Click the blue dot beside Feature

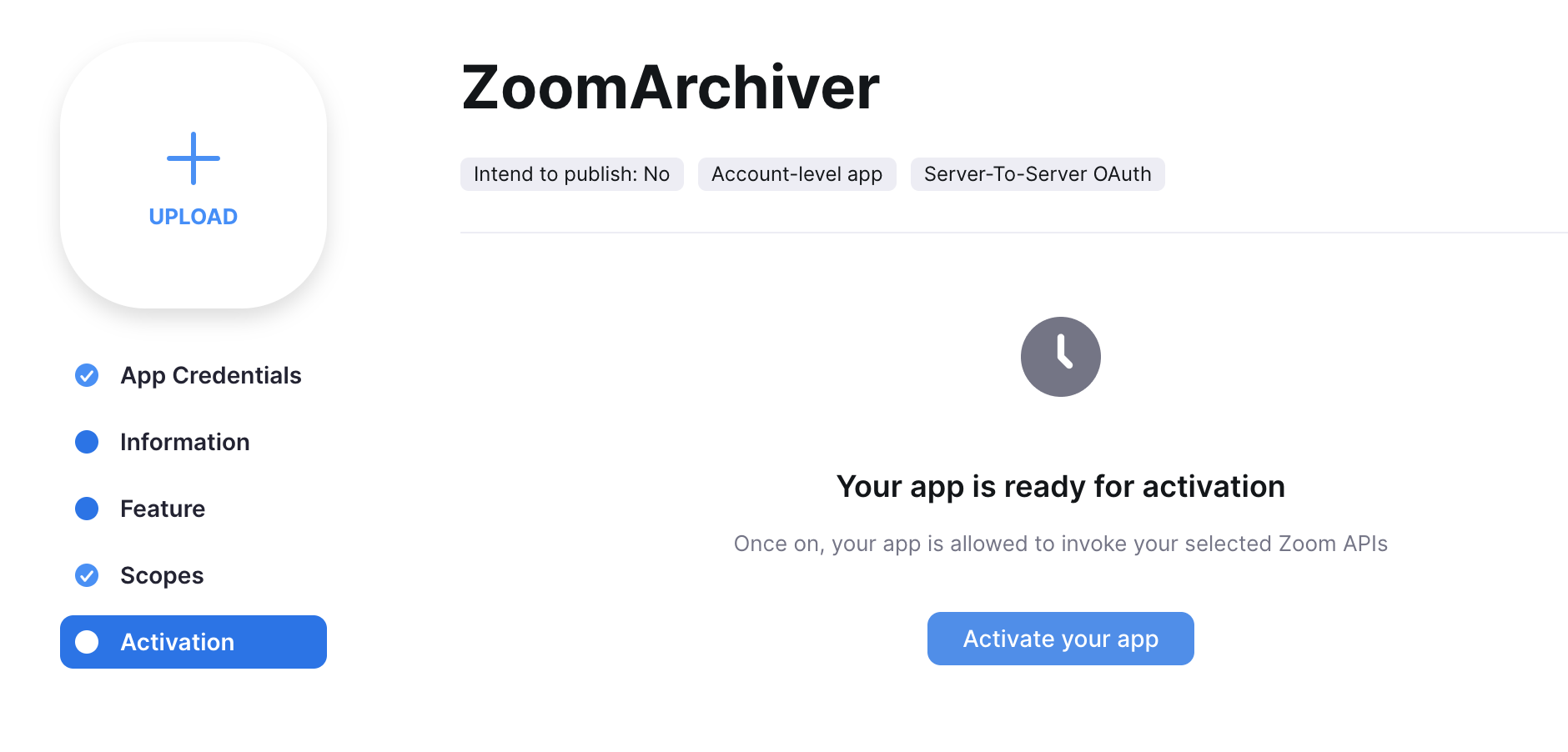click(87, 509)
